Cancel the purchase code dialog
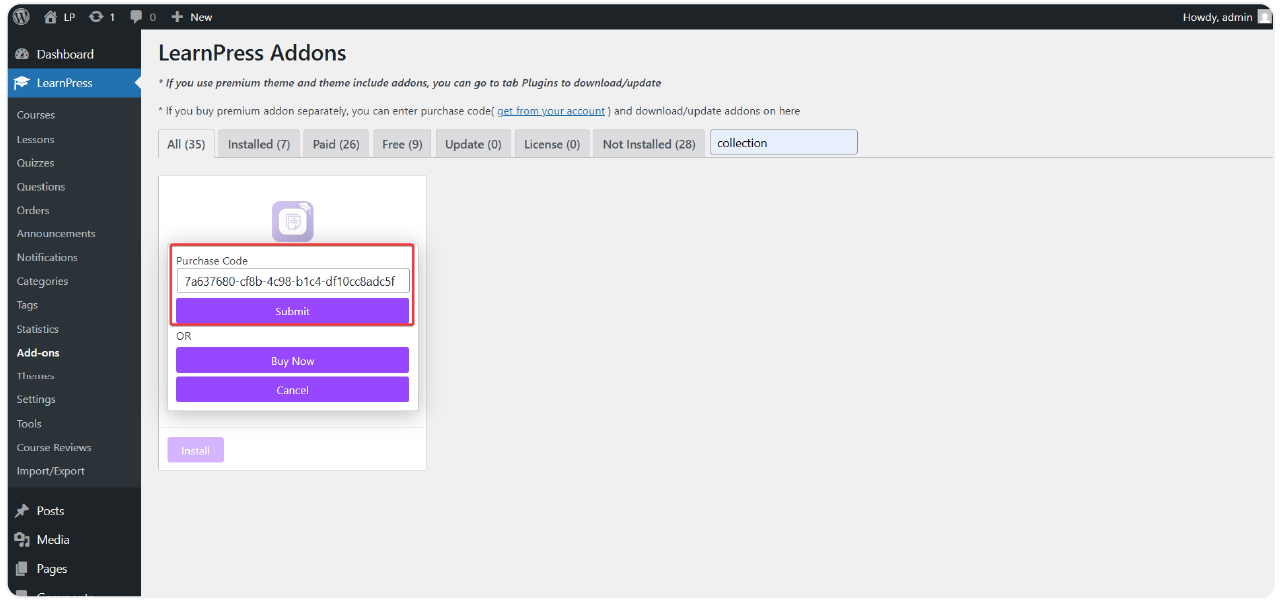 [293, 390]
